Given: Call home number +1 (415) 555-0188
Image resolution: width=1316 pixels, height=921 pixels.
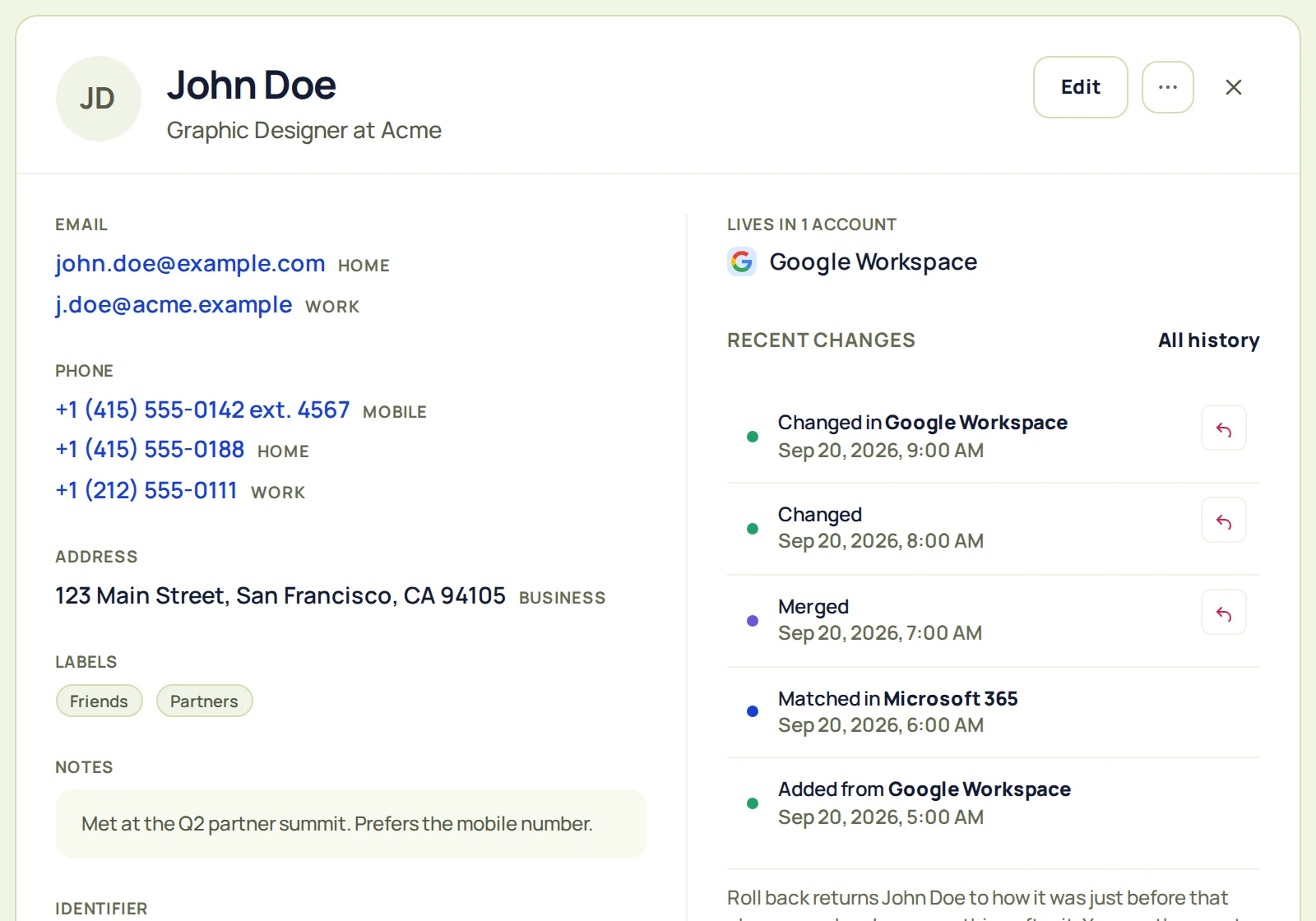Looking at the screenshot, I should tap(150, 450).
